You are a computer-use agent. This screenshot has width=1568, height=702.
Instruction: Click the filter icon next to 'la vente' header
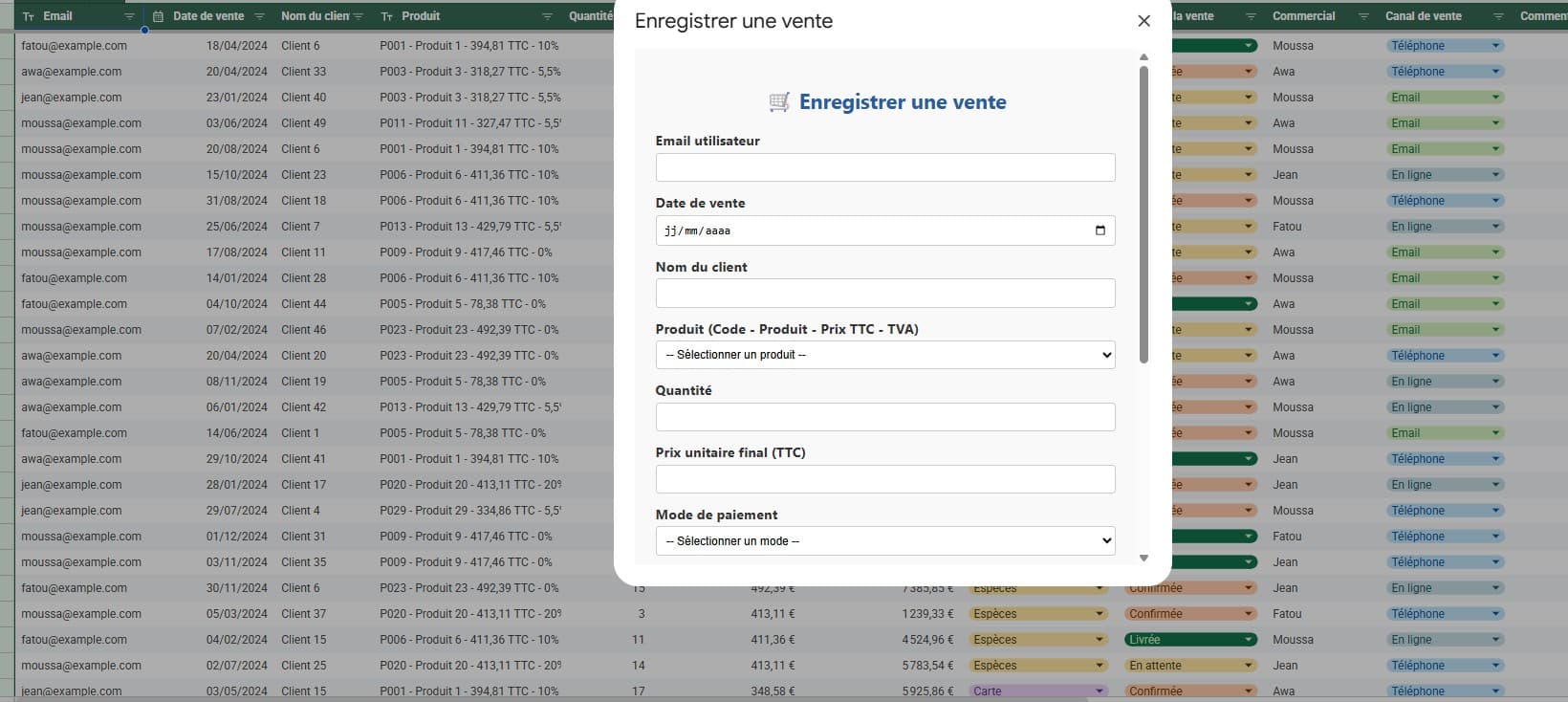point(1251,16)
